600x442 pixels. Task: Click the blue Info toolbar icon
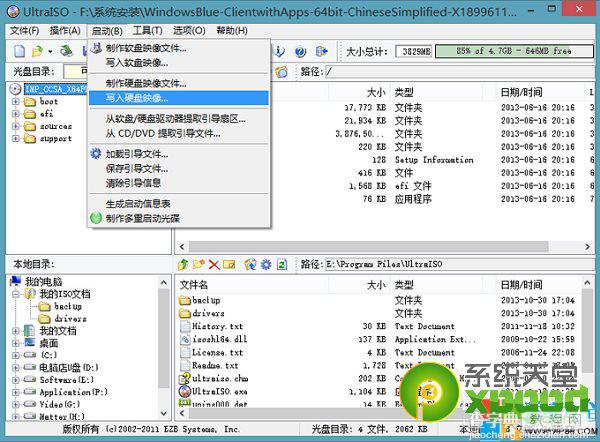tap(279, 51)
